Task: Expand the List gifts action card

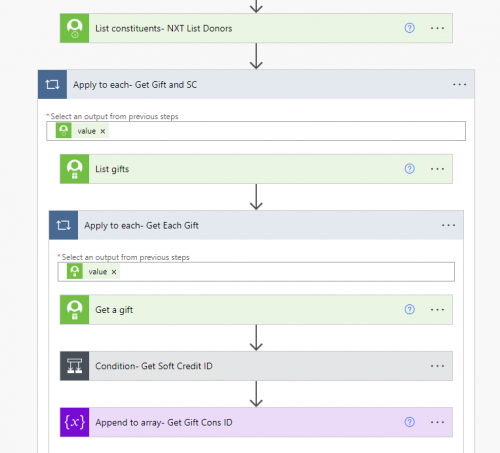Action: [x=256, y=169]
